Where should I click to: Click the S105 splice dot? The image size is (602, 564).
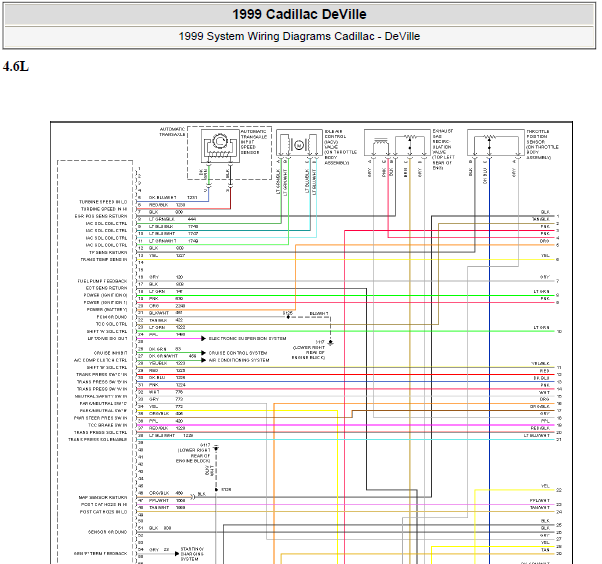tap(288, 317)
